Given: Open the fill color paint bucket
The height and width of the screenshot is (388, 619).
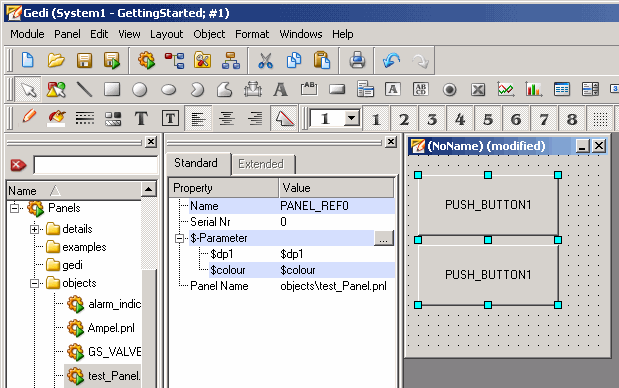Looking at the screenshot, I should point(57,118).
